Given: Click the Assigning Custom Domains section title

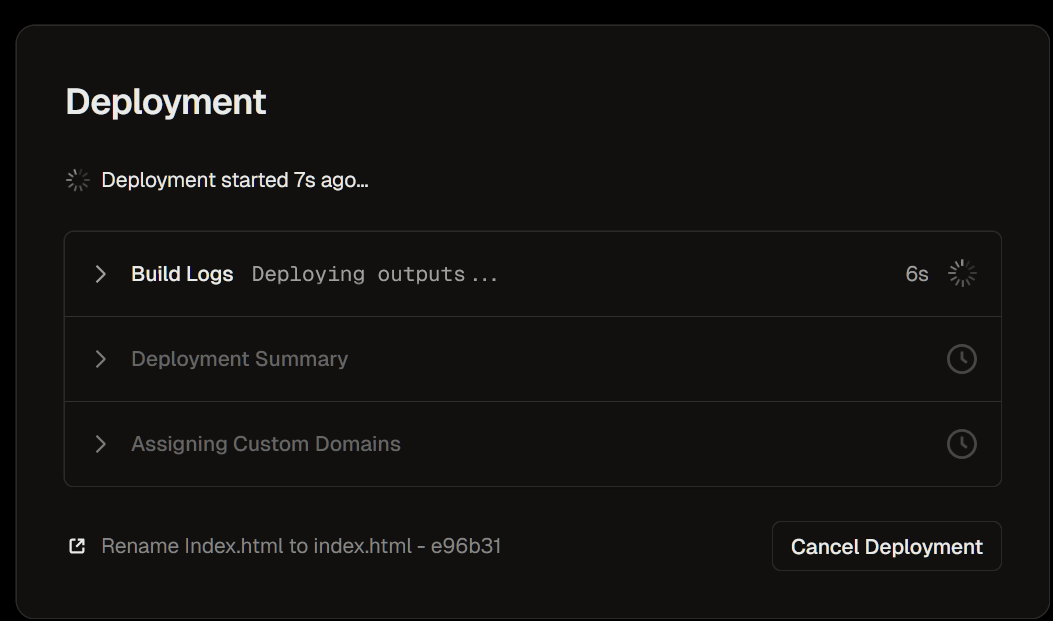Looking at the screenshot, I should pos(266,444).
